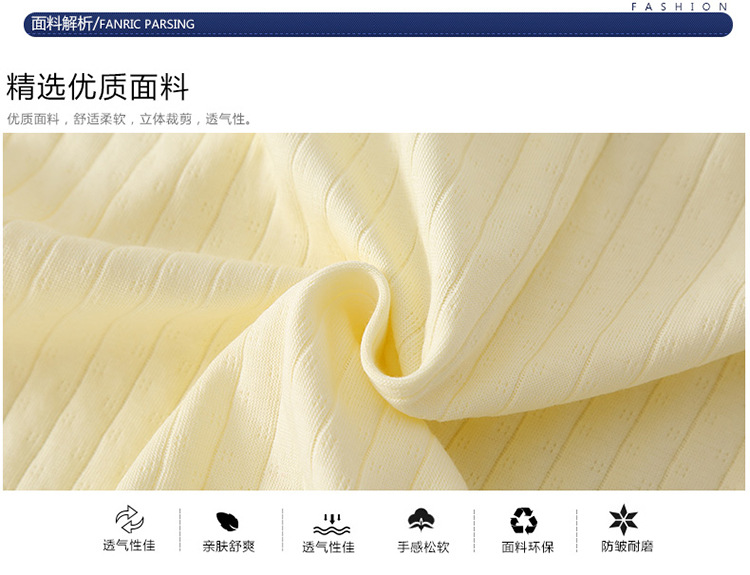Click the 透气性佳 label under the circular arrows

(129, 545)
